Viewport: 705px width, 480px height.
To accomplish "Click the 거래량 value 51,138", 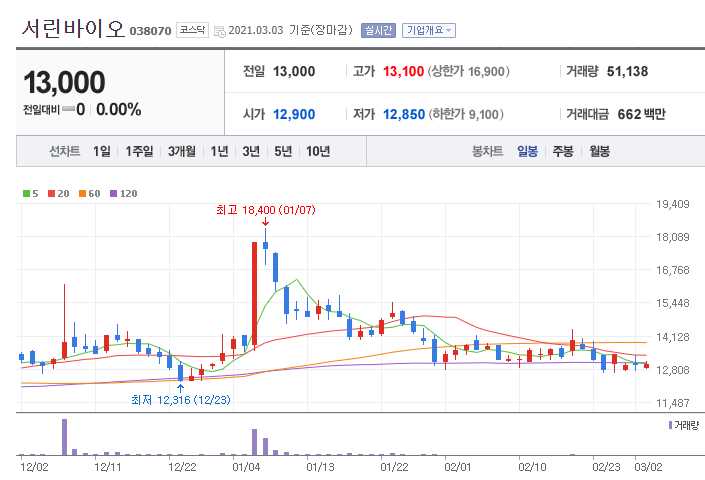I will tap(627, 71).
